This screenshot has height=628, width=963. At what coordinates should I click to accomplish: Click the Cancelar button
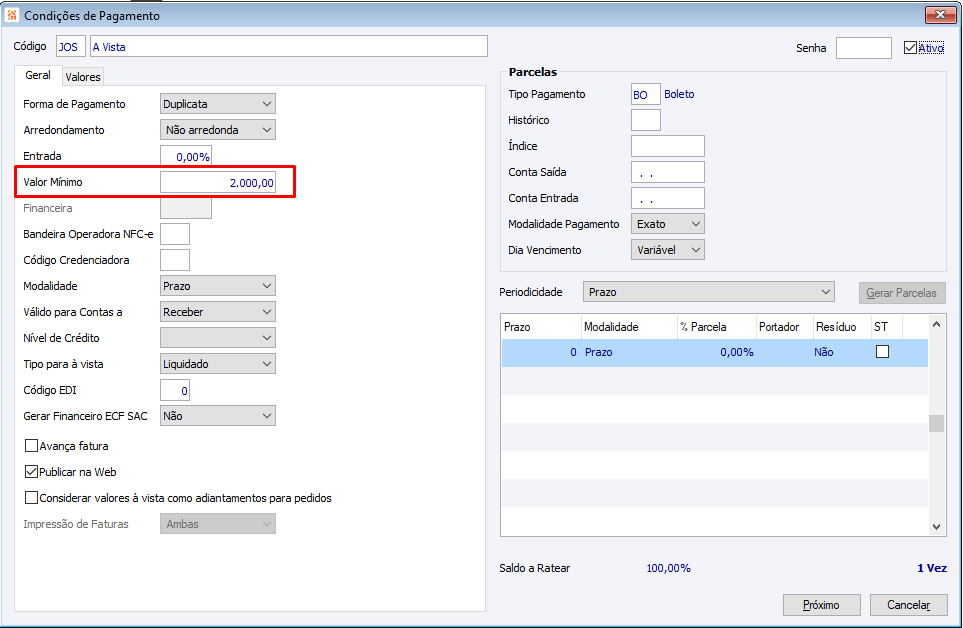click(908, 605)
